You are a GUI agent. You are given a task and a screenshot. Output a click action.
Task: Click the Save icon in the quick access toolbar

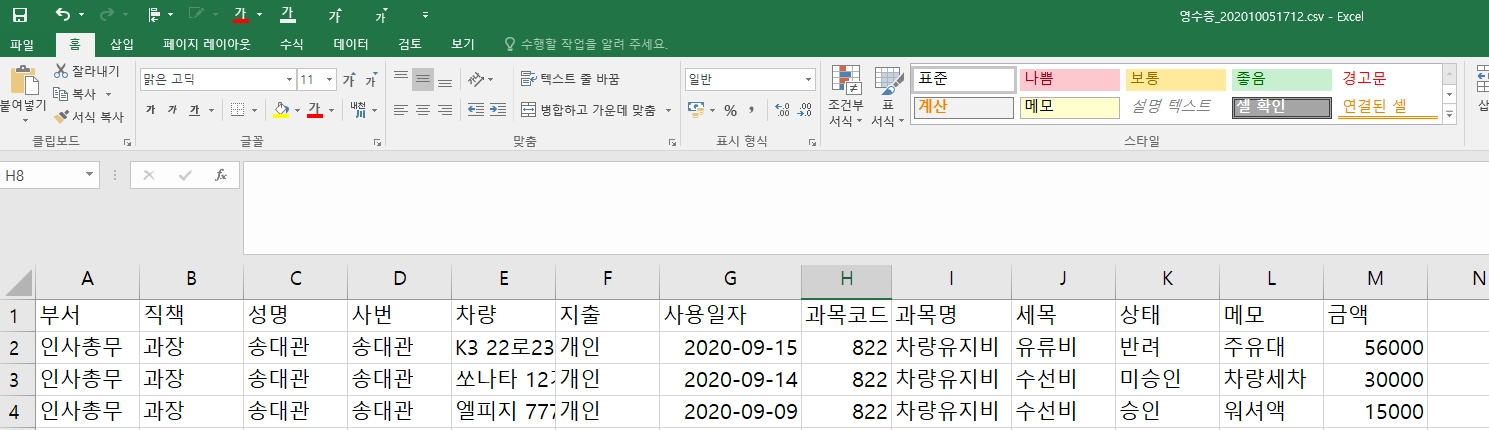coord(19,15)
